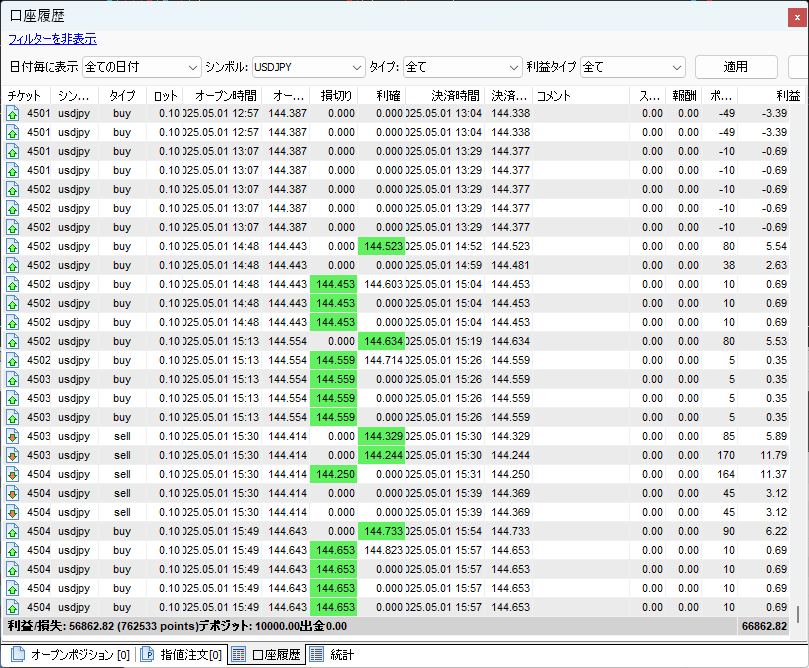Click the フィルターを非表示 link
809x668 pixels.
(53, 39)
